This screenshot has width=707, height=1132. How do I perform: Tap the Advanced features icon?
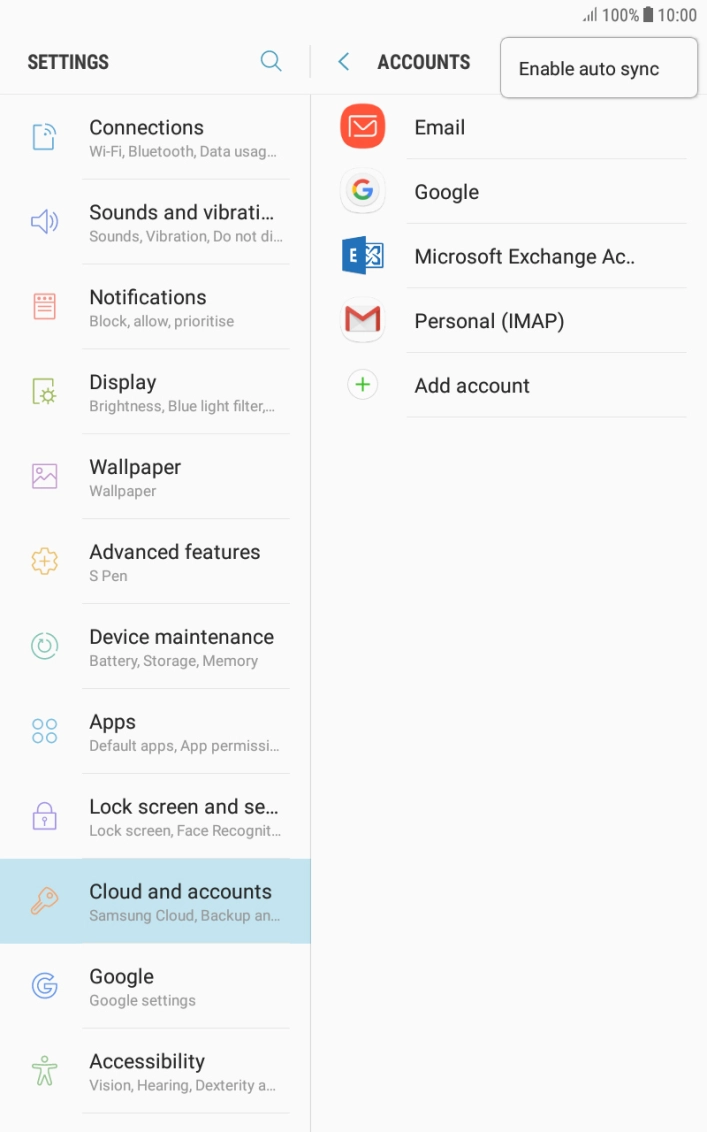pos(44,561)
